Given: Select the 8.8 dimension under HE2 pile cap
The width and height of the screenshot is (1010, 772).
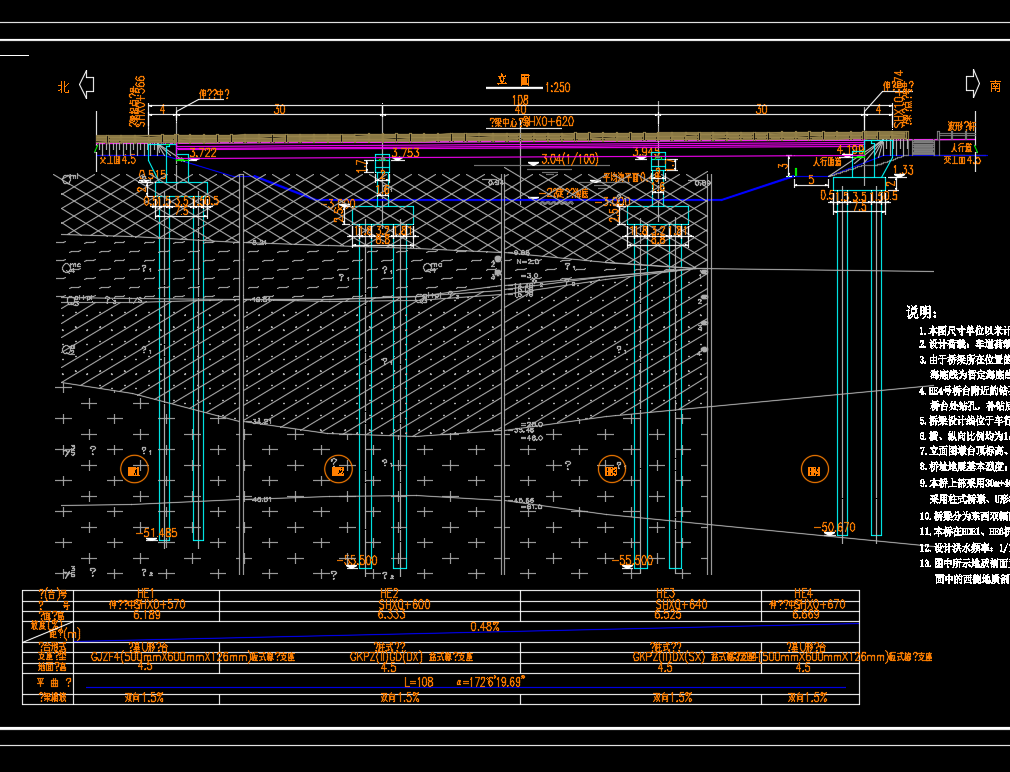Looking at the screenshot, I should click(383, 240).
